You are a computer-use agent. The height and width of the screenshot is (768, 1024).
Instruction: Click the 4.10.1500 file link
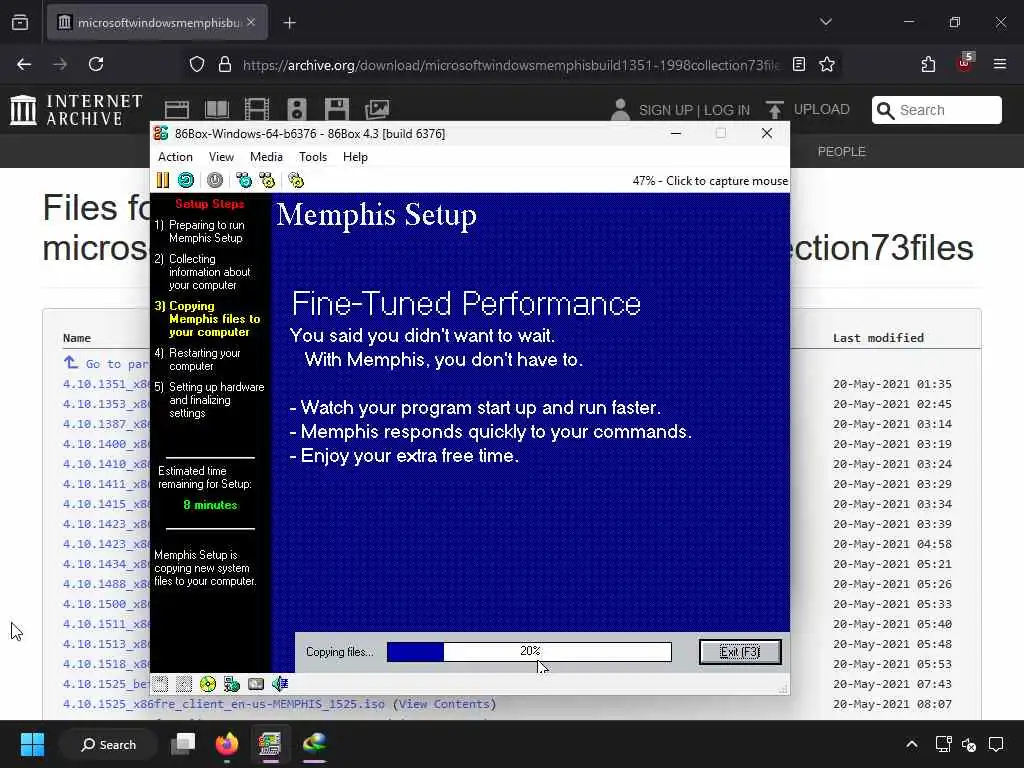click(106, 604)
